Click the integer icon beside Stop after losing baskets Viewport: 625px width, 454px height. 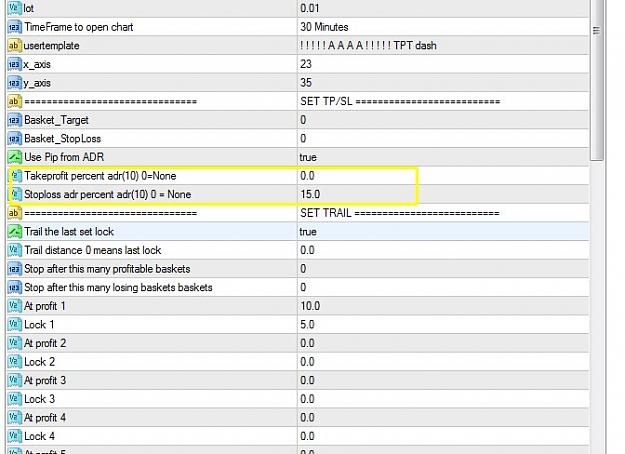coord(14,287)
